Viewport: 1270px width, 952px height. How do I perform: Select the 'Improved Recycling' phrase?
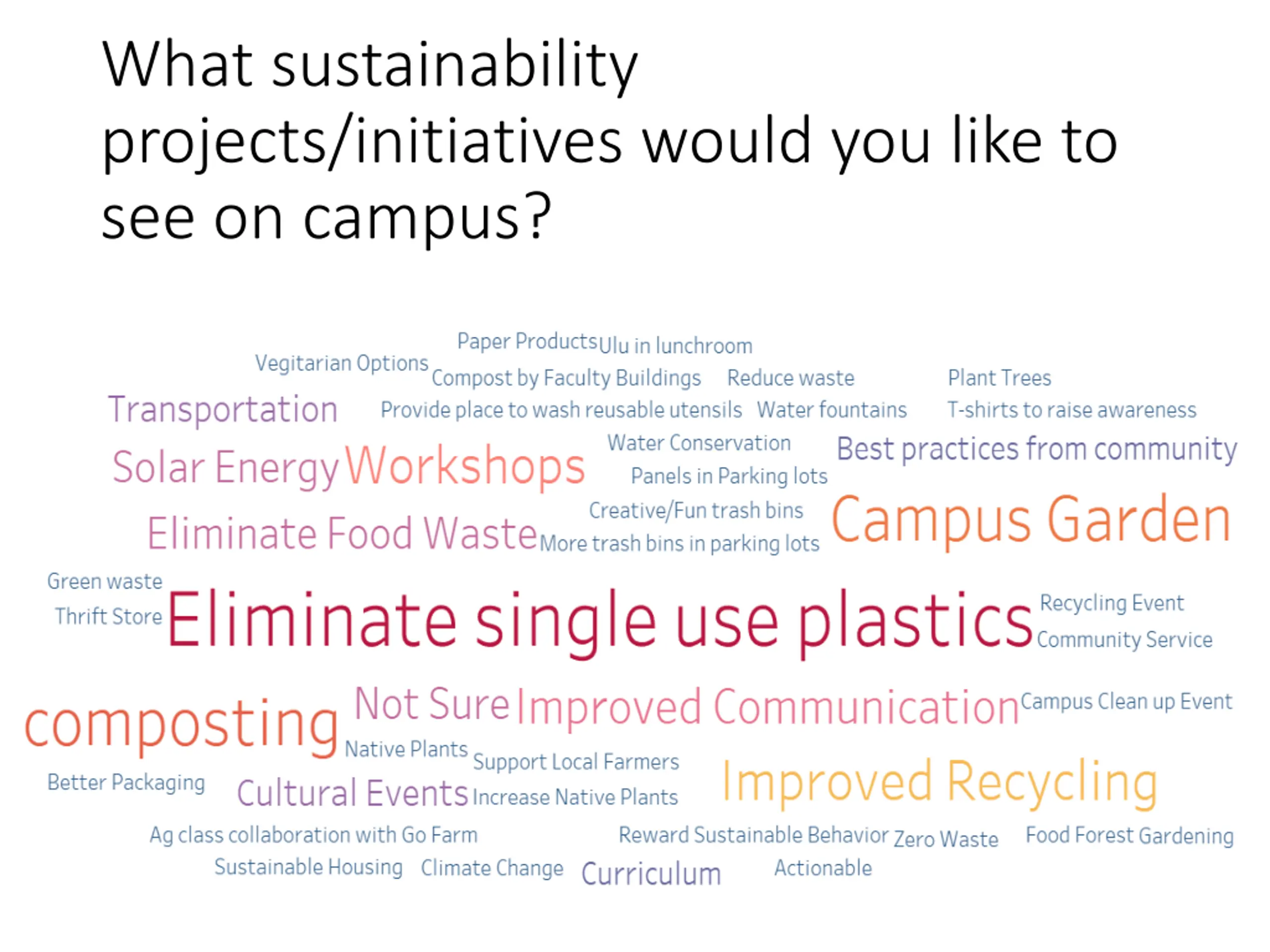coord(939,783)
